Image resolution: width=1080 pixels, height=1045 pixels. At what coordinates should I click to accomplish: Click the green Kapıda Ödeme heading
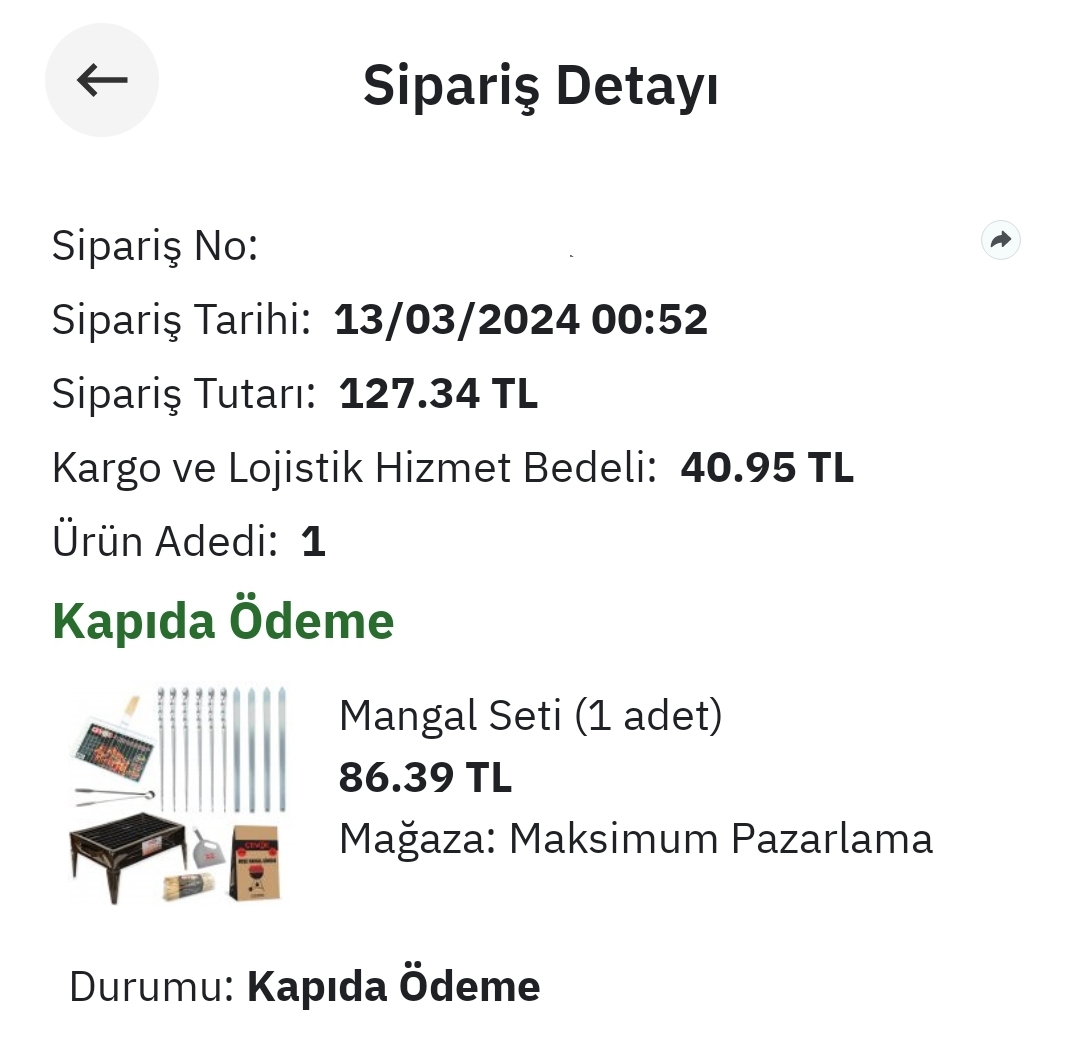pyautogui.click(x=223, y=621)
